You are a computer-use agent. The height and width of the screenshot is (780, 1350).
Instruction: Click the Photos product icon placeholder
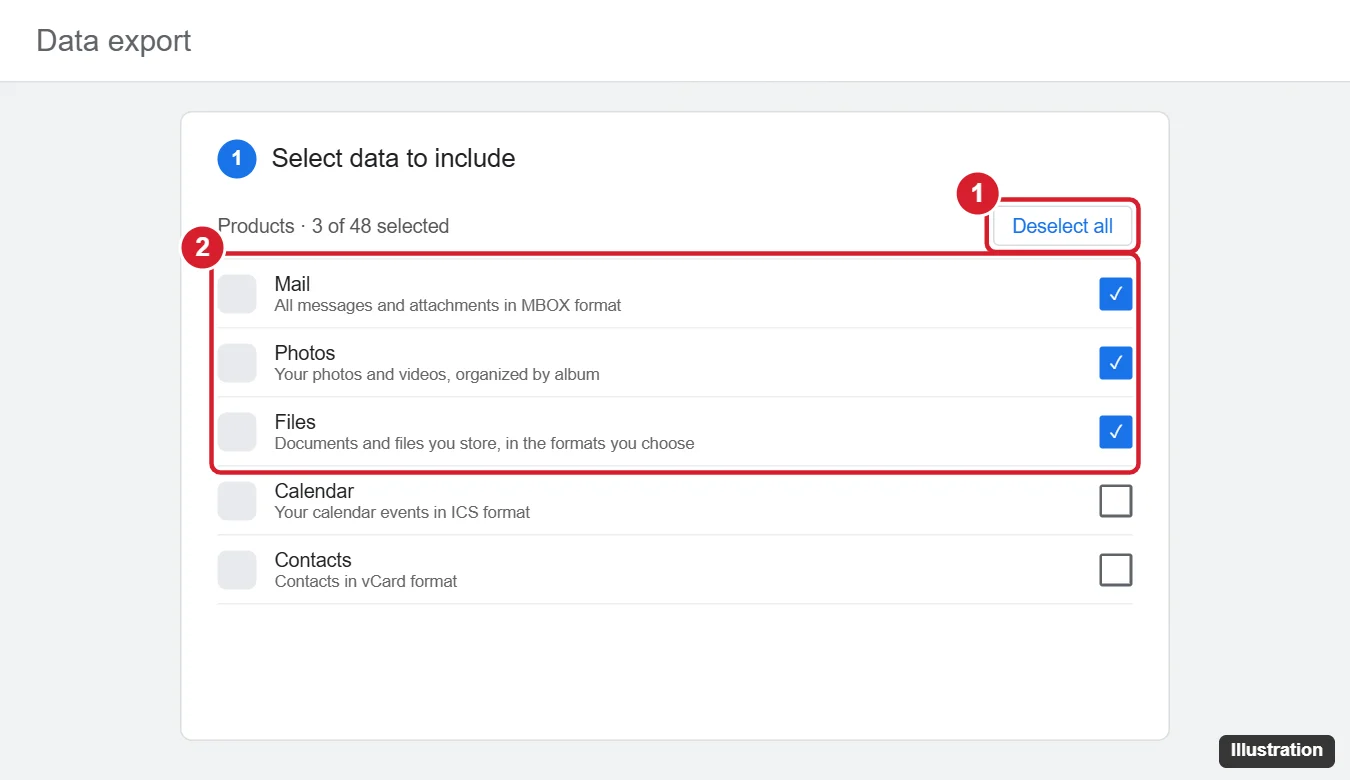(x=237, y=363)
